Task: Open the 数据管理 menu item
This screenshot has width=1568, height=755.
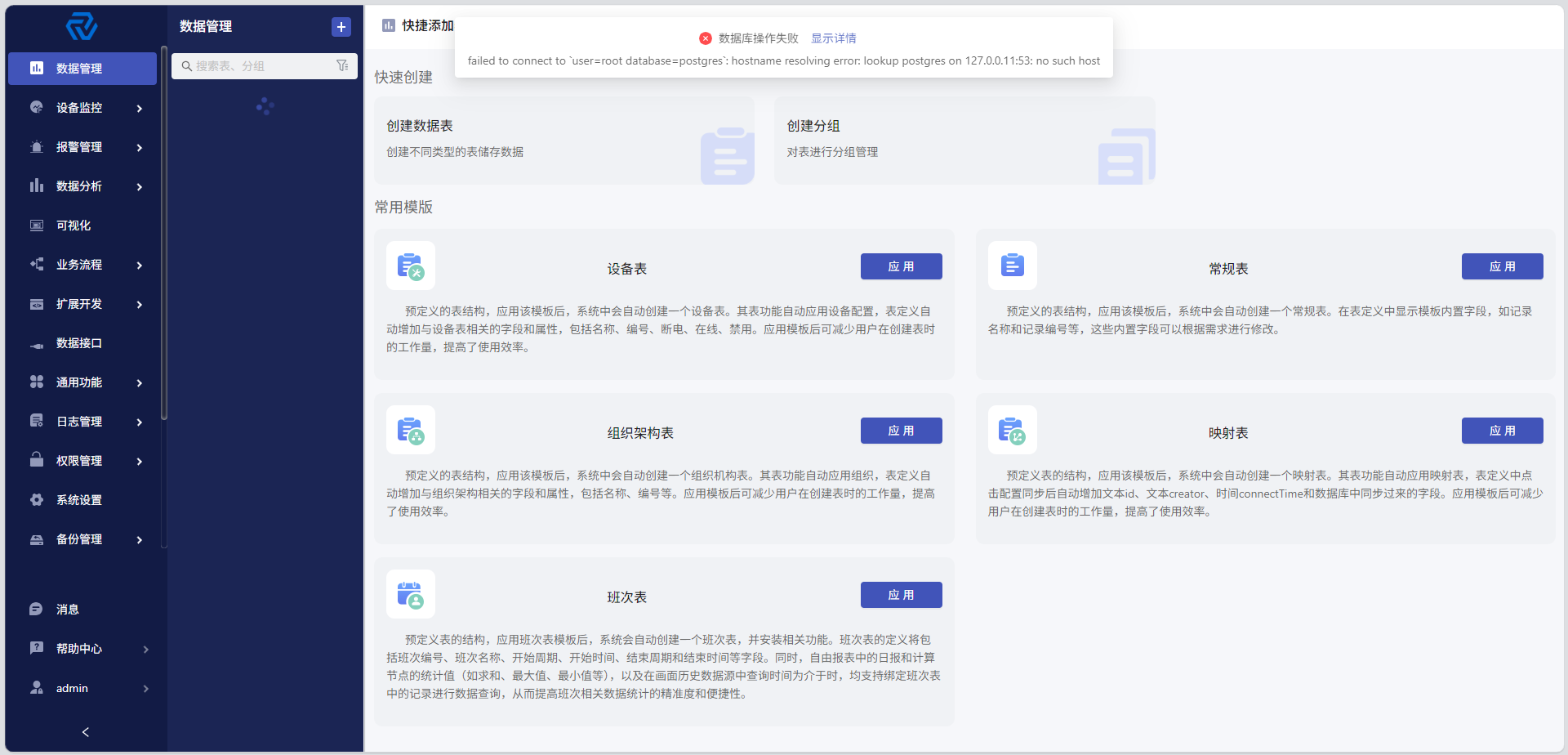Action: [82, 68]
